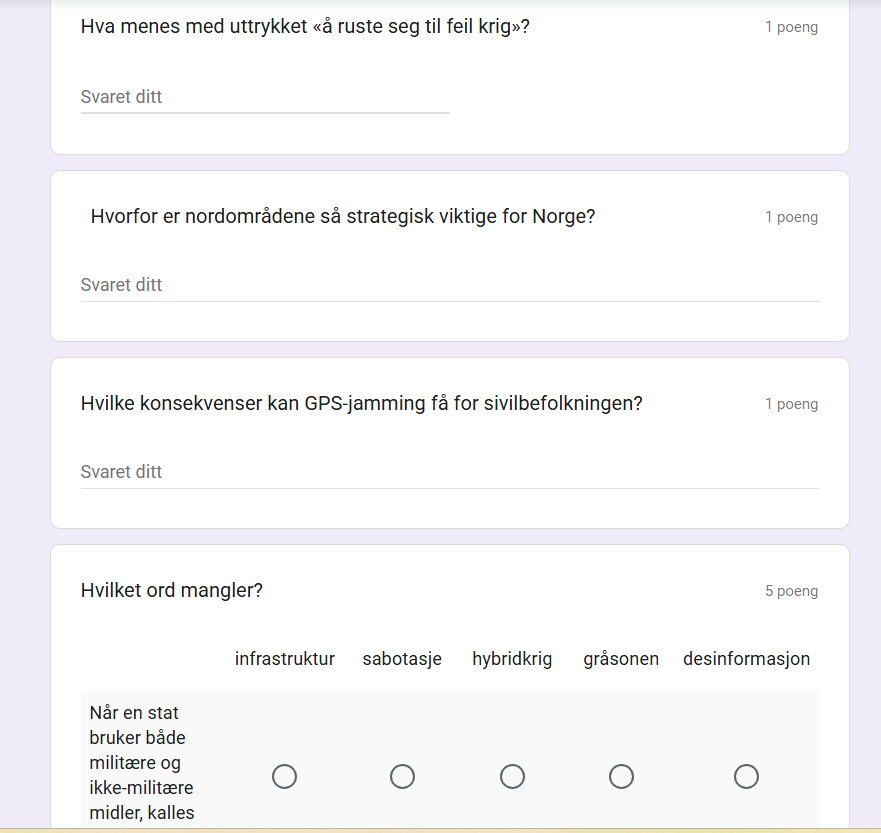Focus answer field under nordområdene question
Image resolution: width=881 pixels, height=833 pixels.
(449, 285)
